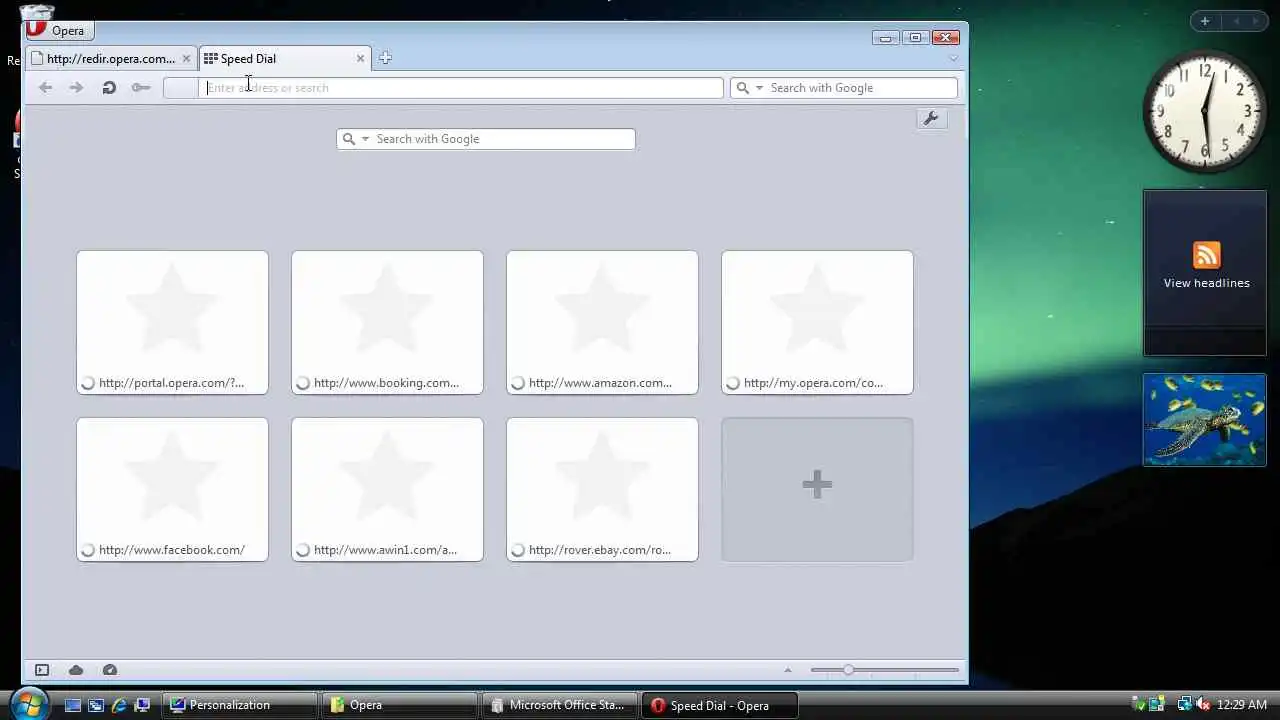The height and width of the screenshot is (720, 1280).
Task: Close the Speed Dial tab
Action: 360,59
